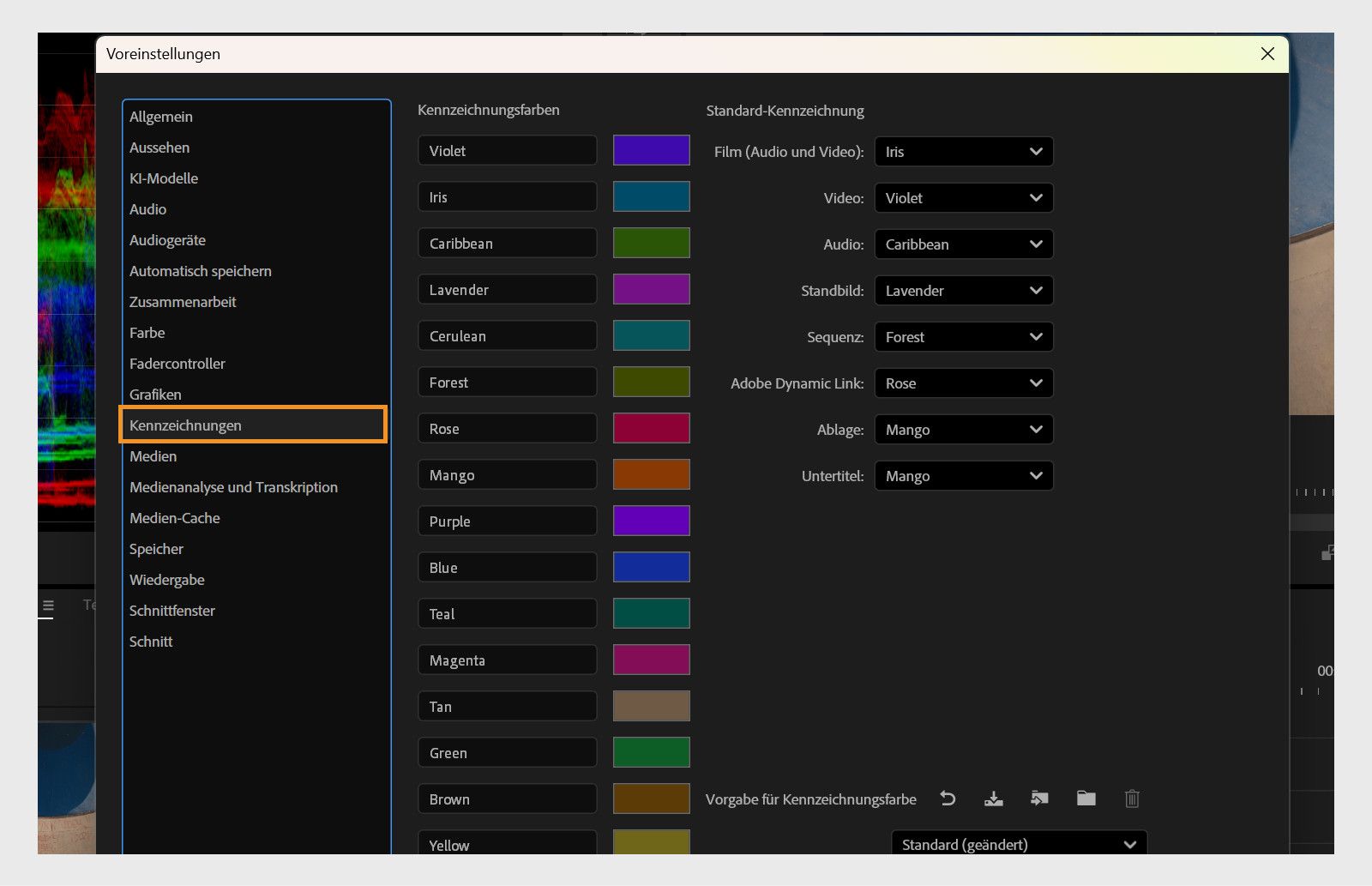Click the Forest label name field
This screenshot has width=1372, height=886.
click(508, 382)
